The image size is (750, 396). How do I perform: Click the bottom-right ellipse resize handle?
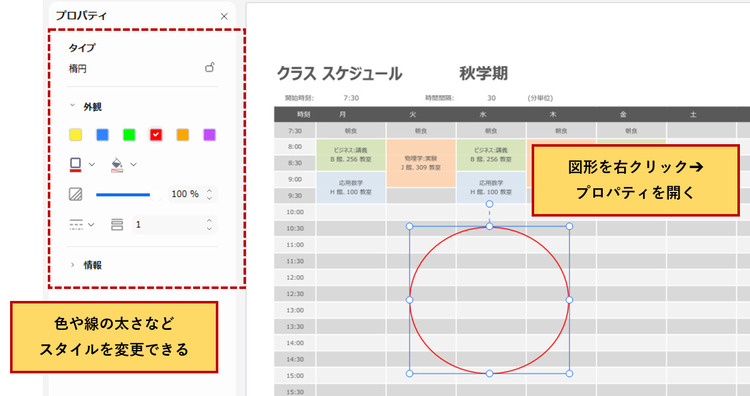click(569, 374)
